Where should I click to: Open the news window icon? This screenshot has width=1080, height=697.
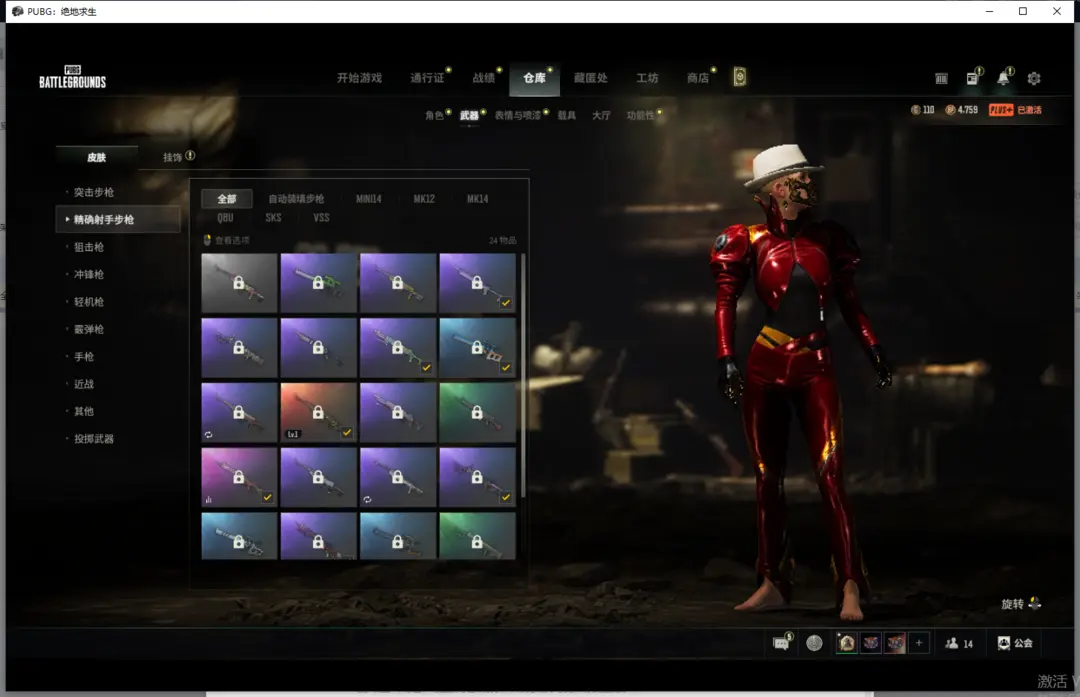point(972,78)
